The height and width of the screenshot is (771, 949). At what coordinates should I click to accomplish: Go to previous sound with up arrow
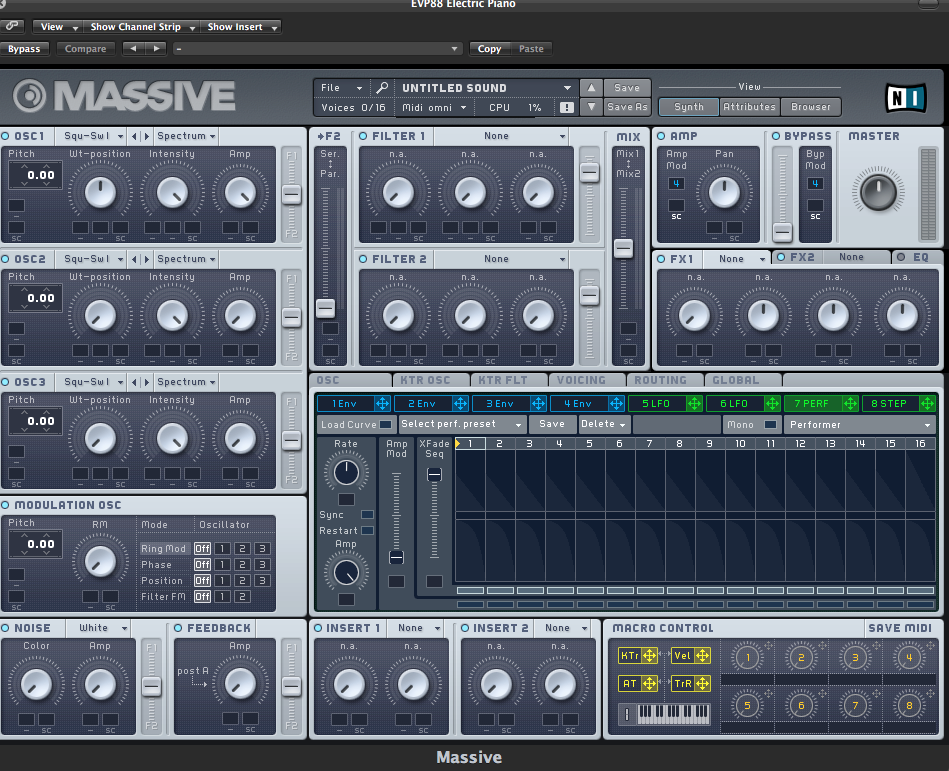click(x=591, y=88)
